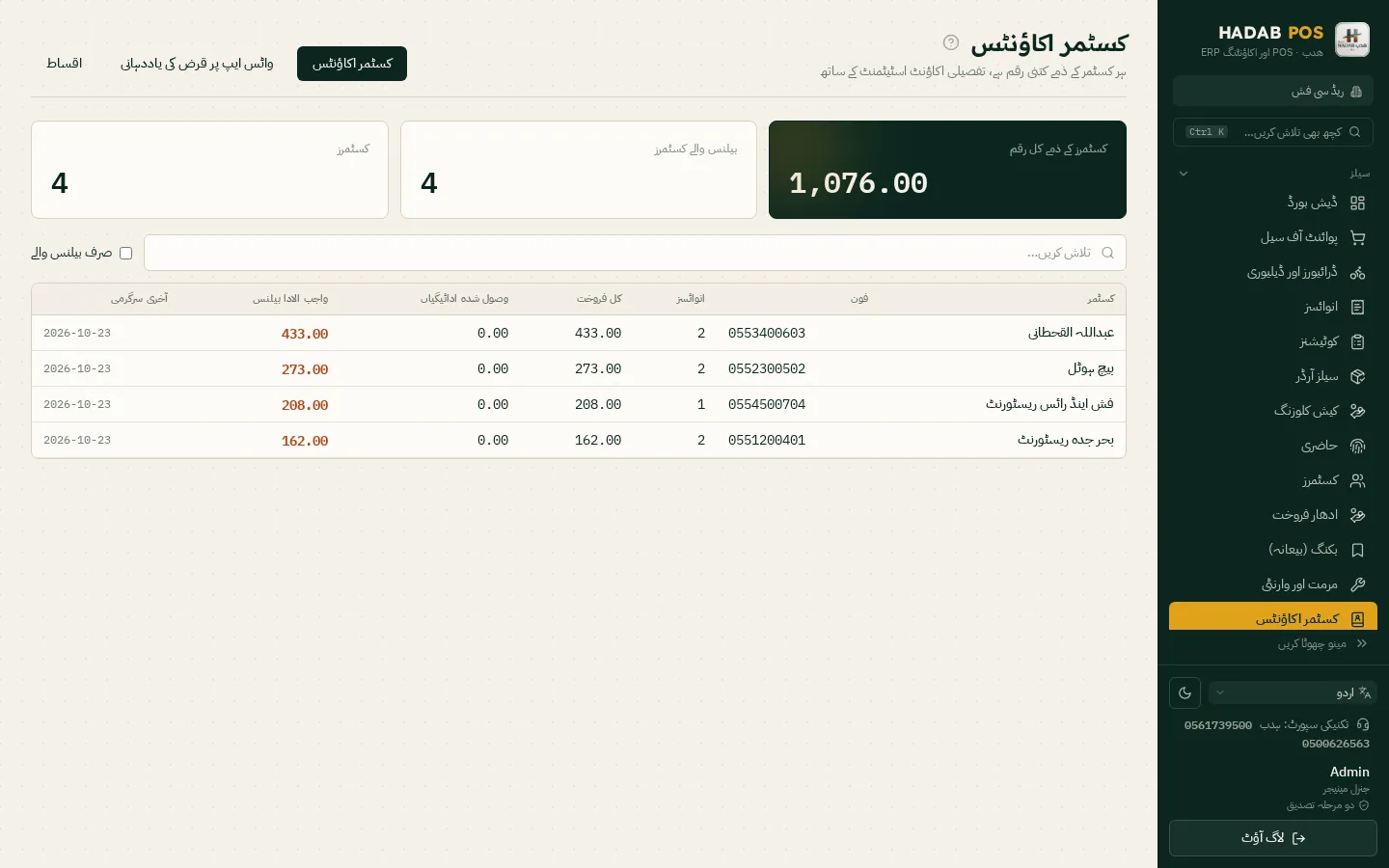The height and width of the screenshot is (868, 1389).
Task: Open the Attendance fingerprint icon
Action: (1357, 446)
